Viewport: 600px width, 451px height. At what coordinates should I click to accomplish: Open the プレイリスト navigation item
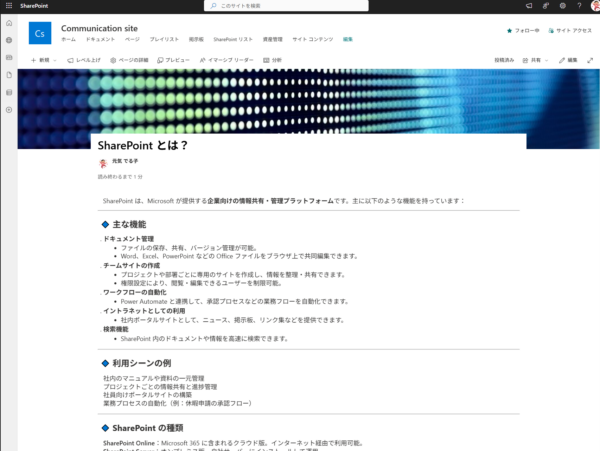click(x=164, y=39)
